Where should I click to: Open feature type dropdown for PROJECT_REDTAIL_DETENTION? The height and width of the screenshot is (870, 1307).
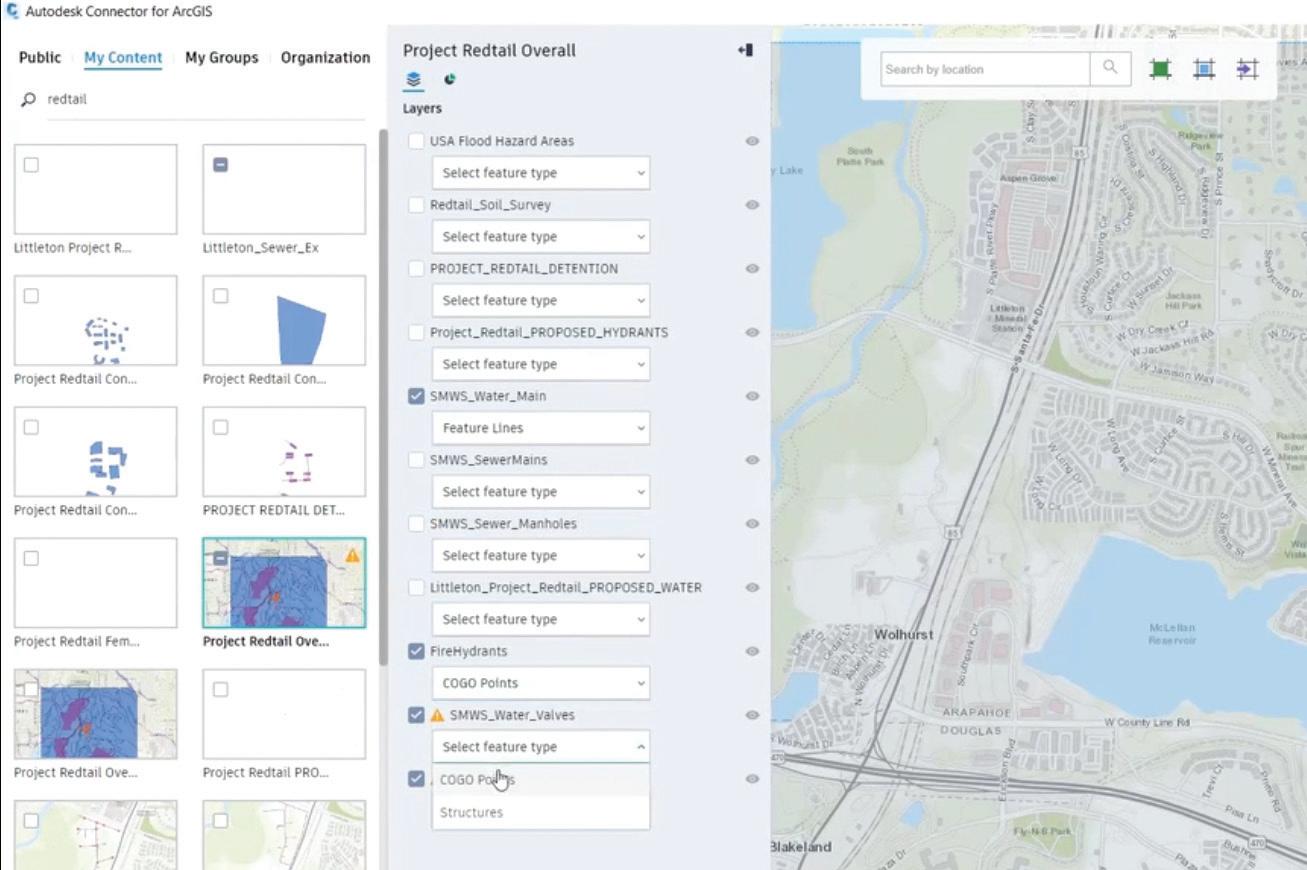pos(541,300)
